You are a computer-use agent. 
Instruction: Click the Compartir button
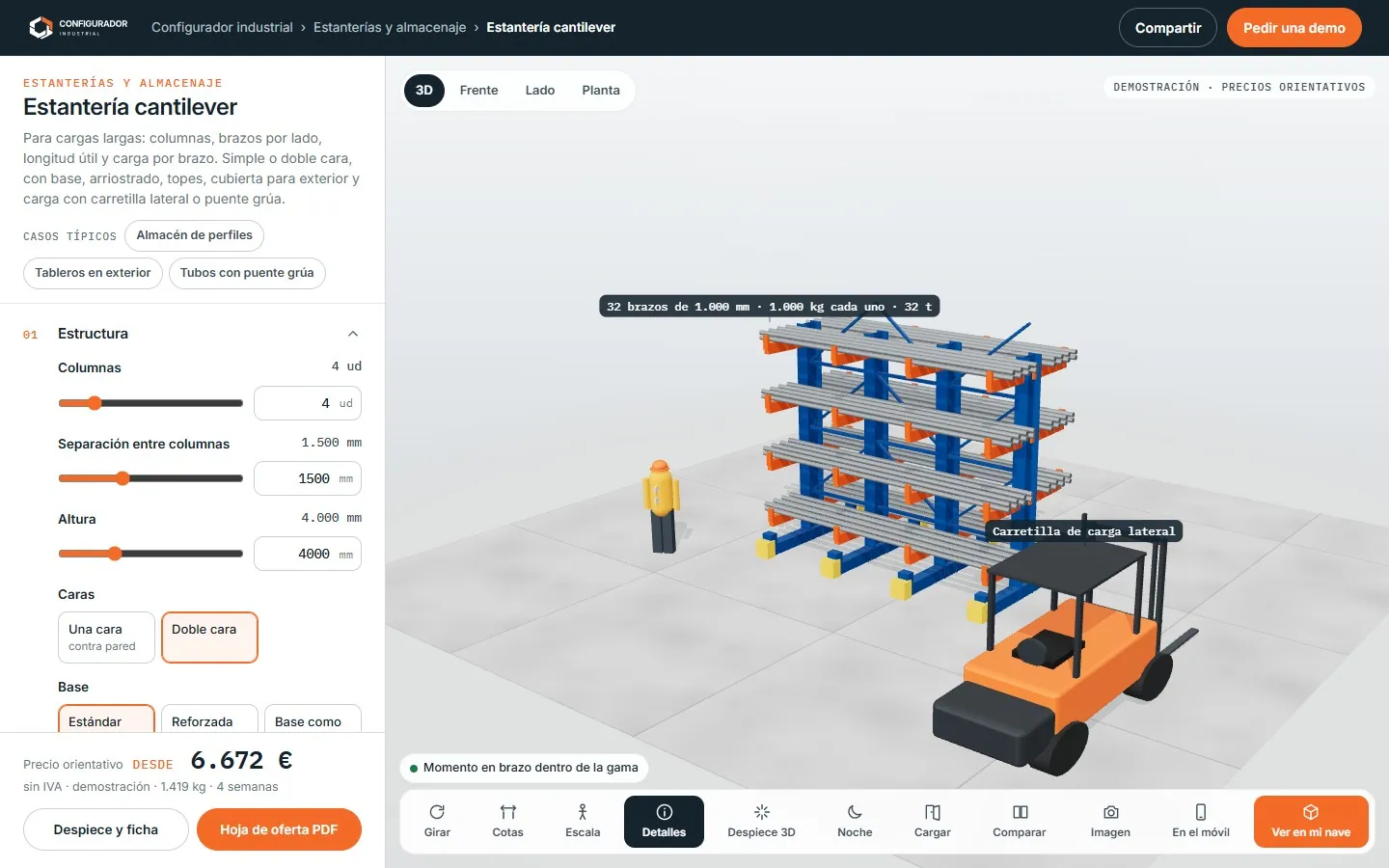(x=1168, y=28)
